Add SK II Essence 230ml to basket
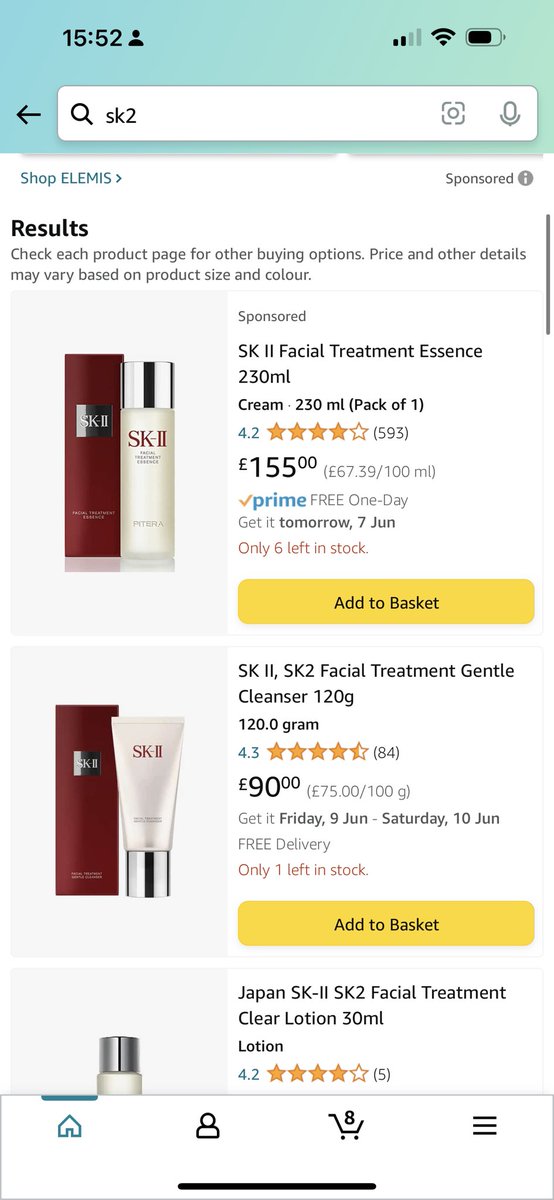The height and width of the screenshot is (1200, 554). pos(386,602)
